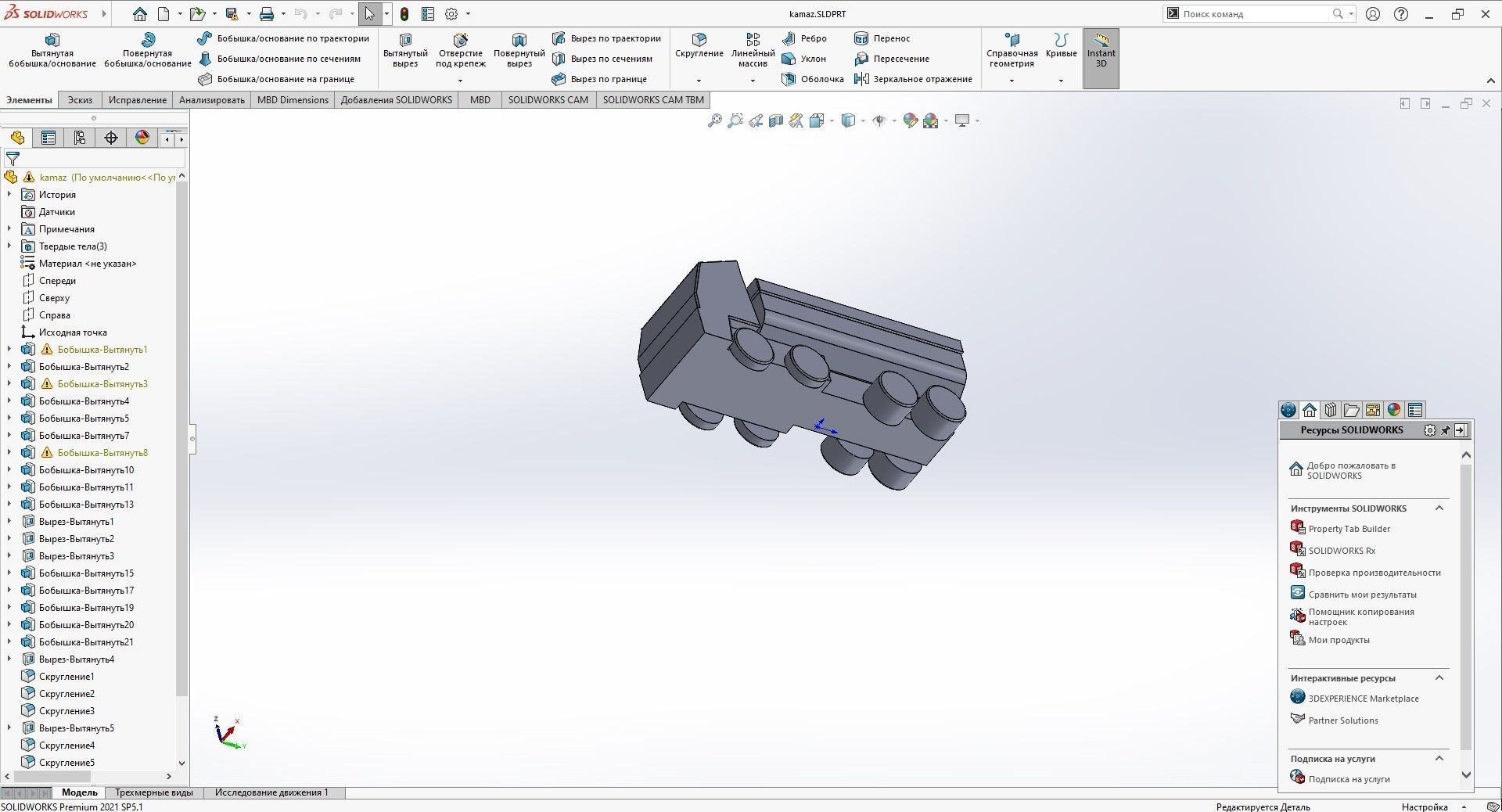Viewport: 1502px width, 812px height.
Task: Open the dropdown under Линейный массив
Action: [753, 81]
